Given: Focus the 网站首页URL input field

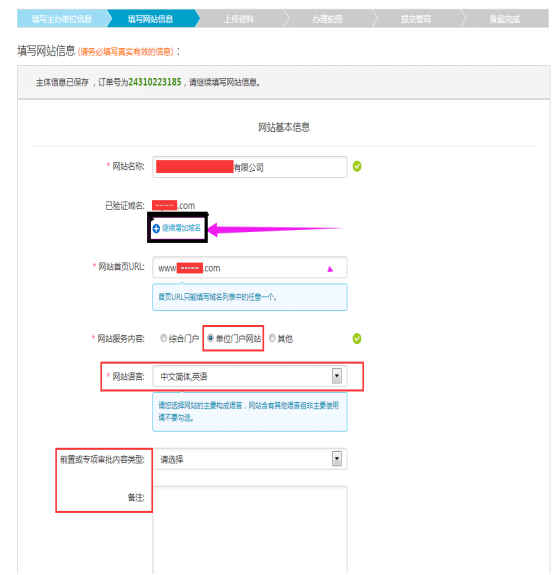Looking at the screenshot, I should (250, 267).
